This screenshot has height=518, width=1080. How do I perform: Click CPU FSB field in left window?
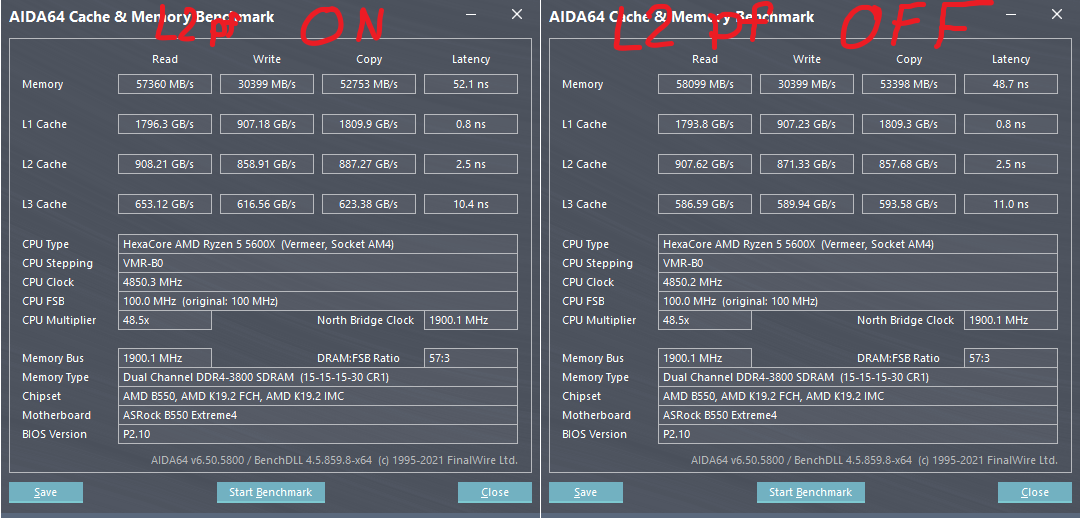point(318,301)
